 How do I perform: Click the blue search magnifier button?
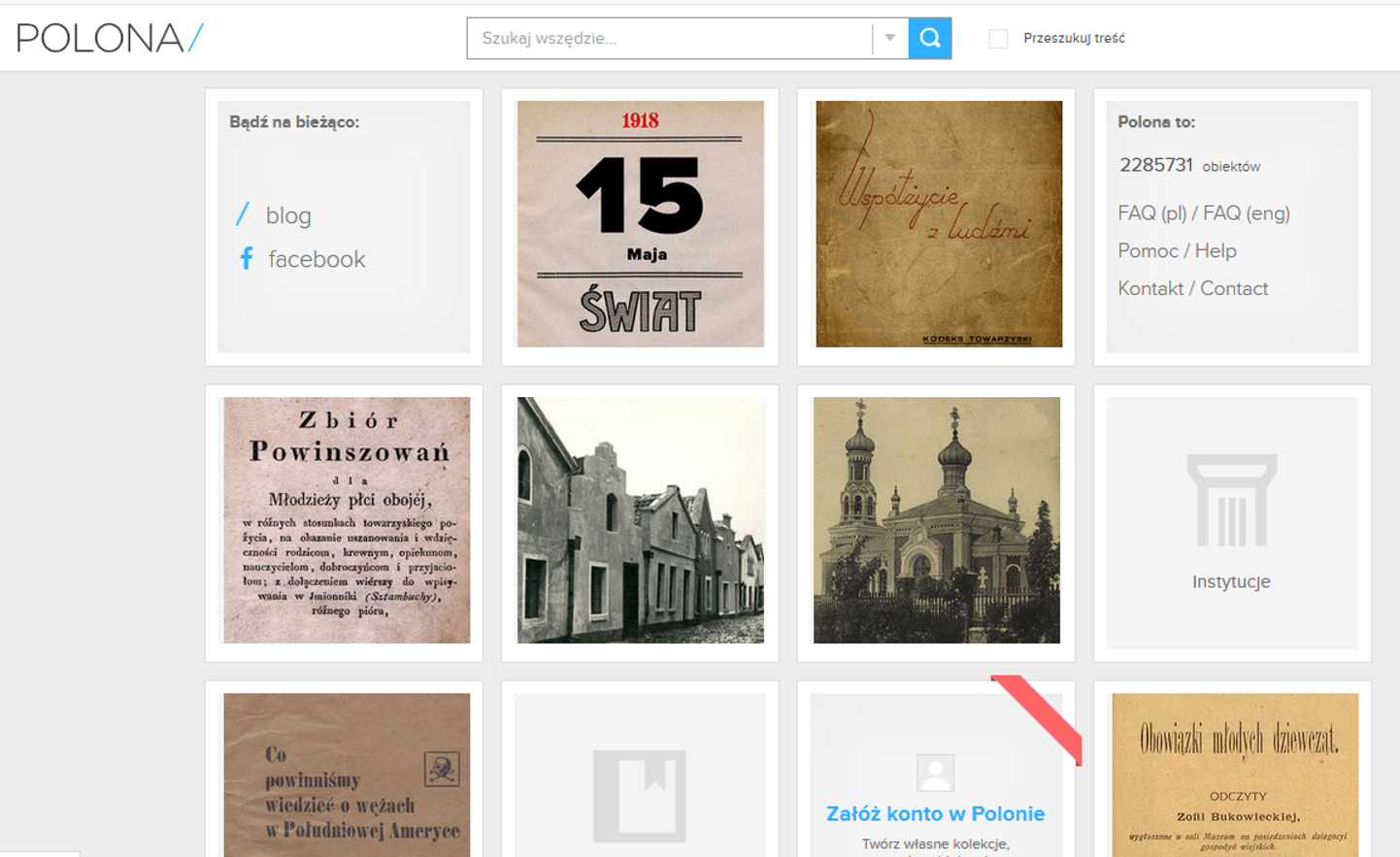930,38
